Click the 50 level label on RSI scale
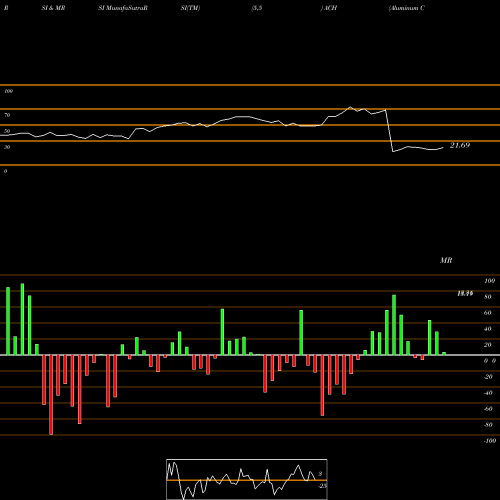 coord(7,131)
